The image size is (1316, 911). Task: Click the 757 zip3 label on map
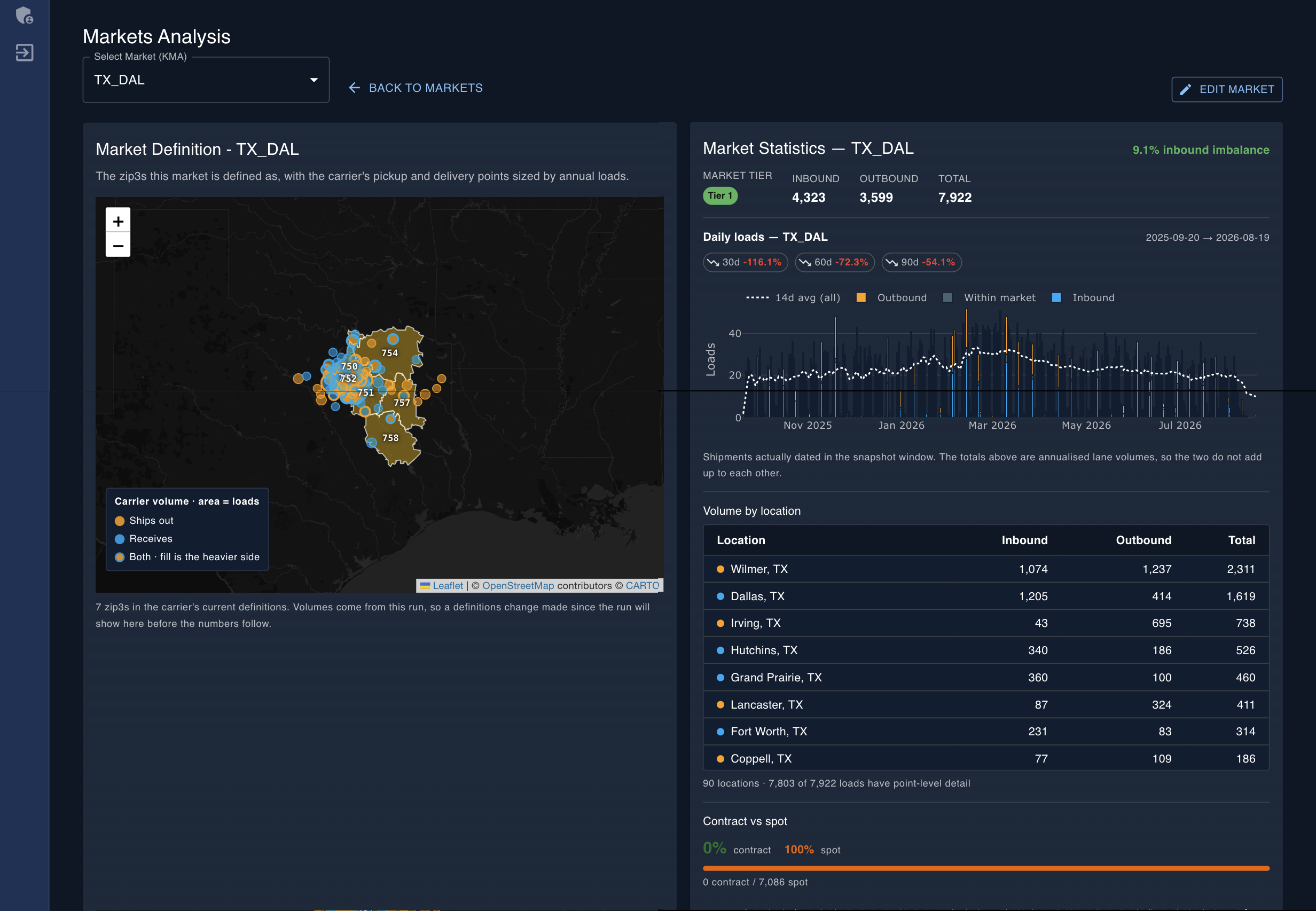pos(402,403)
